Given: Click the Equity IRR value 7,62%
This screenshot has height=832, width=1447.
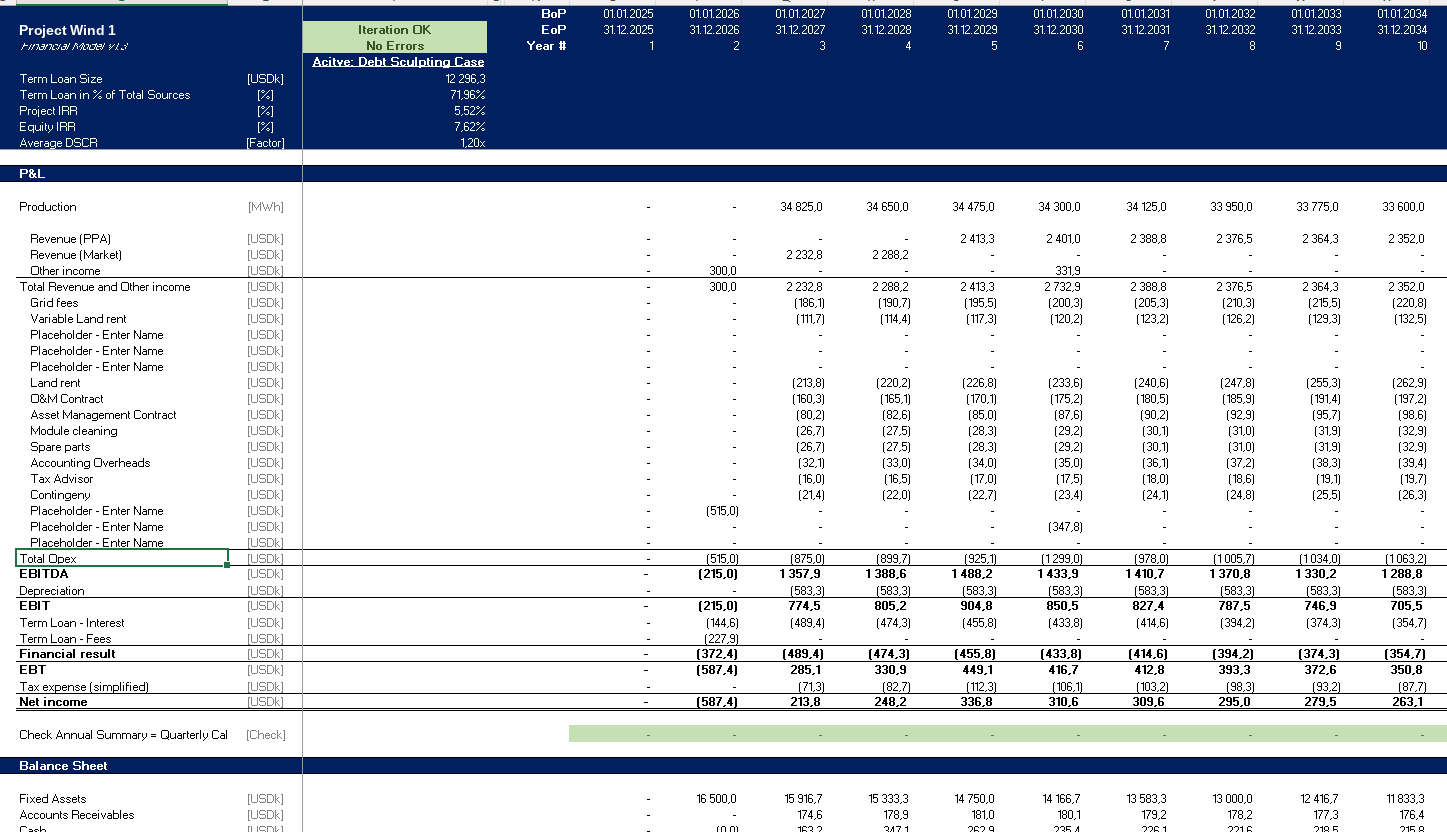Looking at the screenshot, I should [x=469, y=127].
